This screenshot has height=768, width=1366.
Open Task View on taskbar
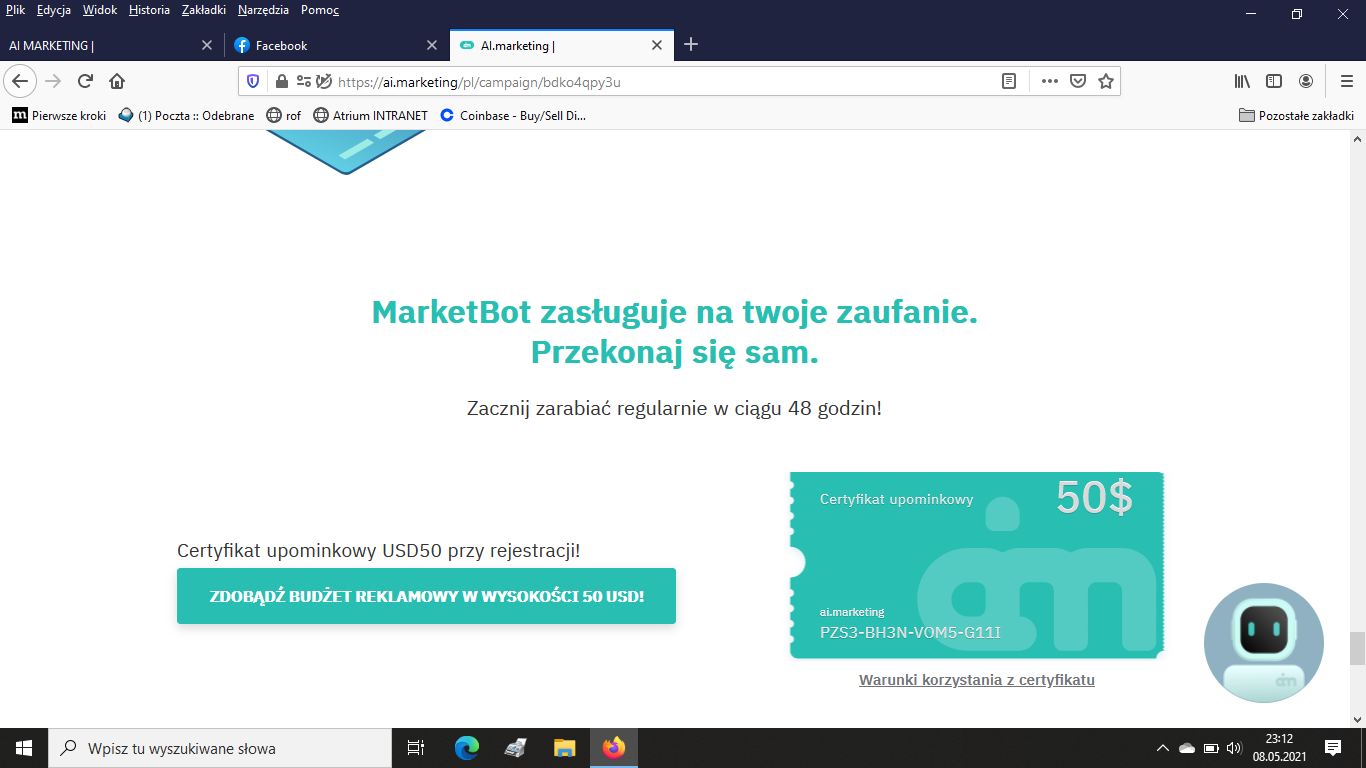point(416,748)
